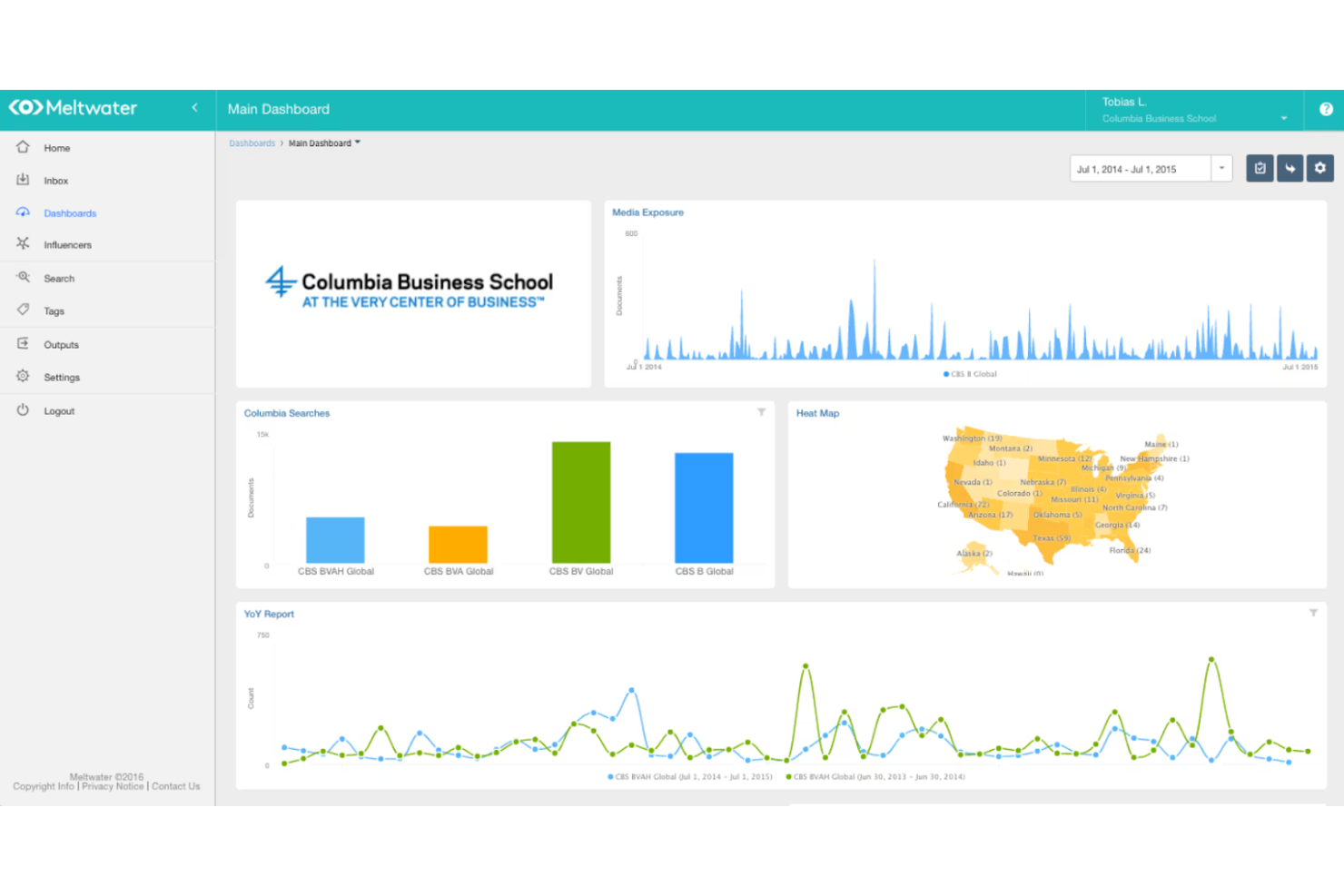Click the CBS BV Global green bar
The width and height of the screenshot is (1344, 896).
(x=581, y=503)
